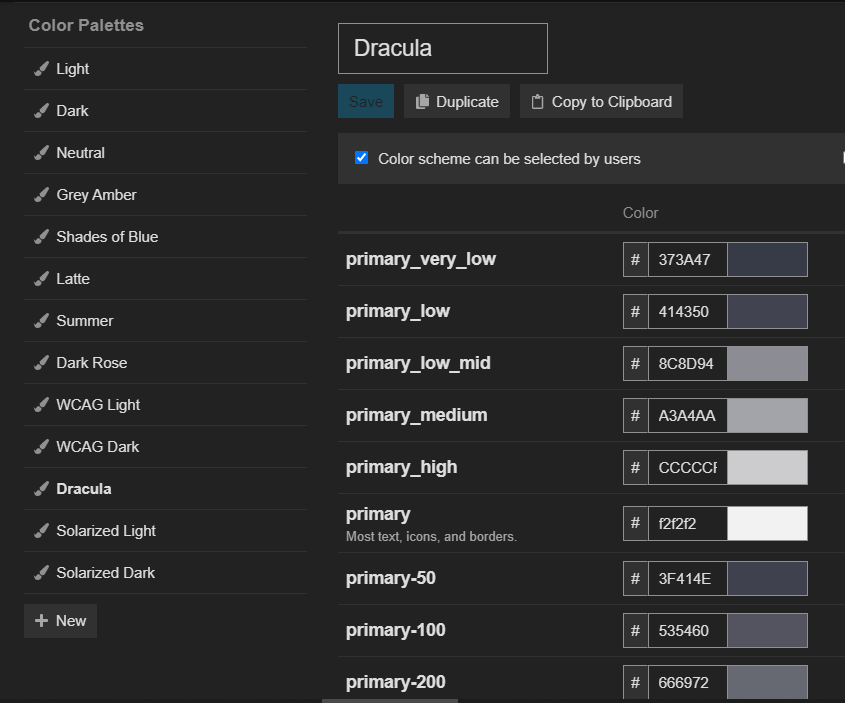Image resolution: width=845 pixels, height=703 pixels.
Task: Click the brush icon beside Grey Amber
Action: (41, 194)
